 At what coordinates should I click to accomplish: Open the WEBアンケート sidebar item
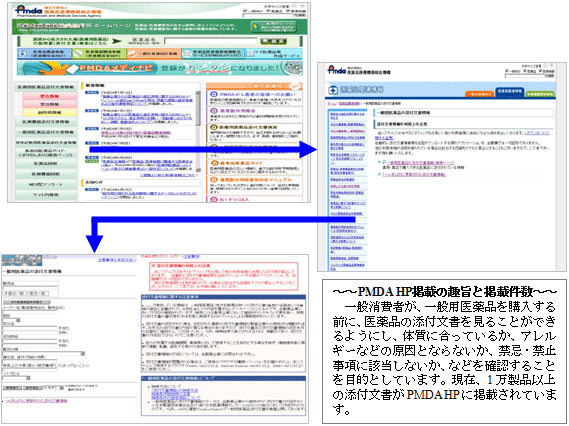[46, 184]
